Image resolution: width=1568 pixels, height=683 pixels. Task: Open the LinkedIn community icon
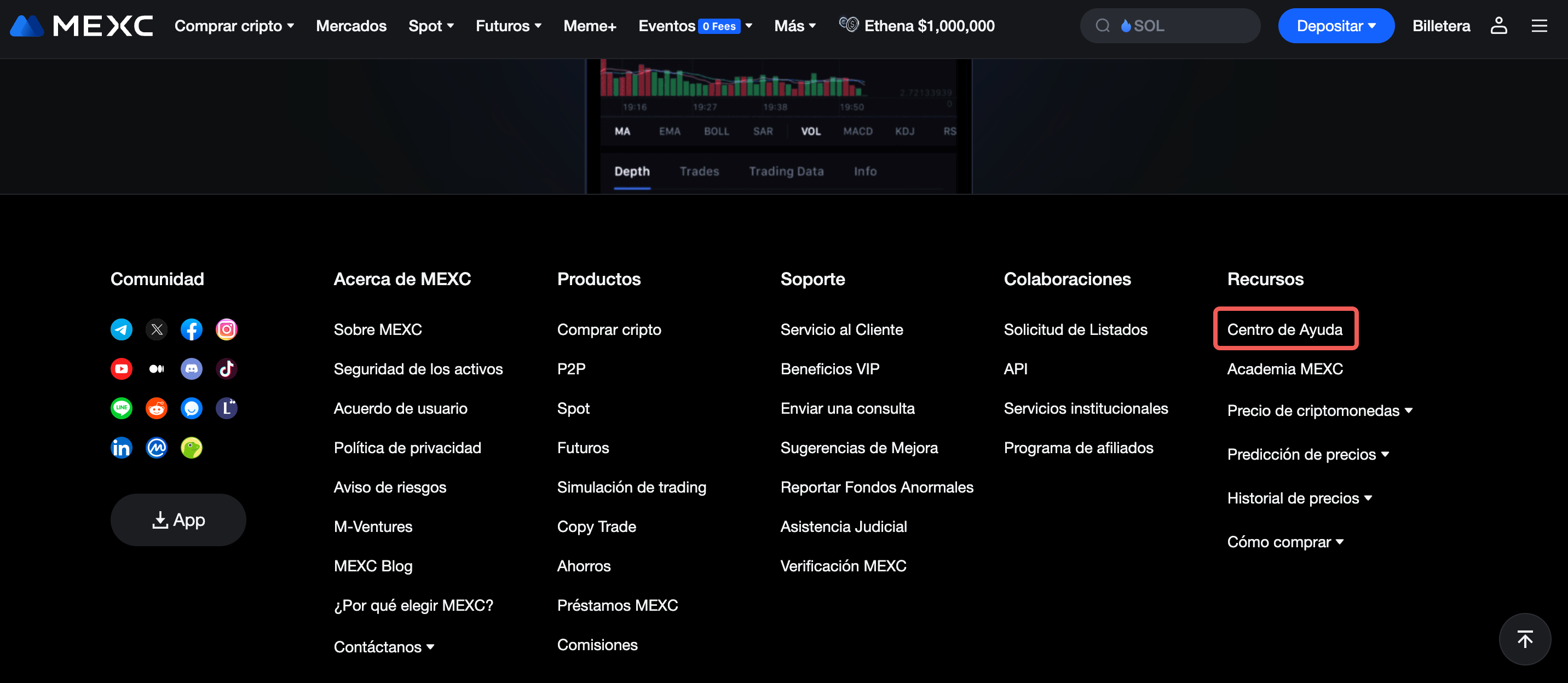click(122, 448)
